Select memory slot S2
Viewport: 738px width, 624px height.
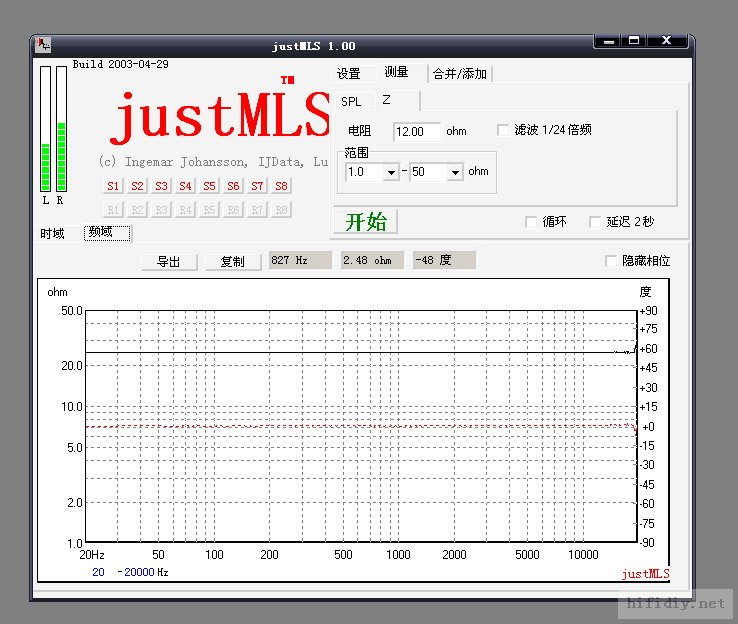(137, 186)
